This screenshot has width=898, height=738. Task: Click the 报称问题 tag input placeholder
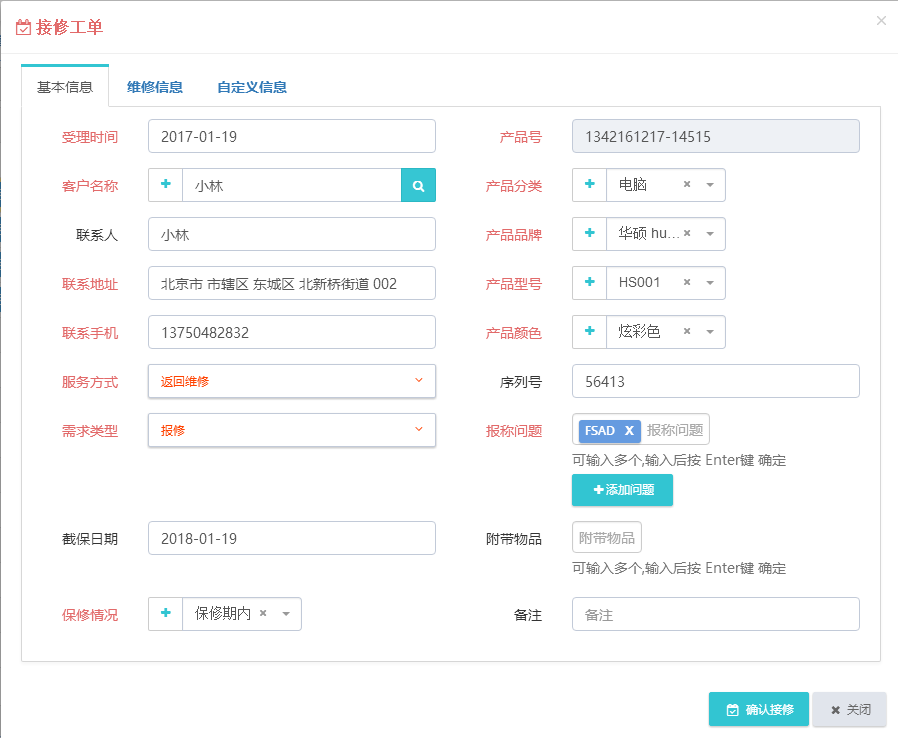point(675,430)
